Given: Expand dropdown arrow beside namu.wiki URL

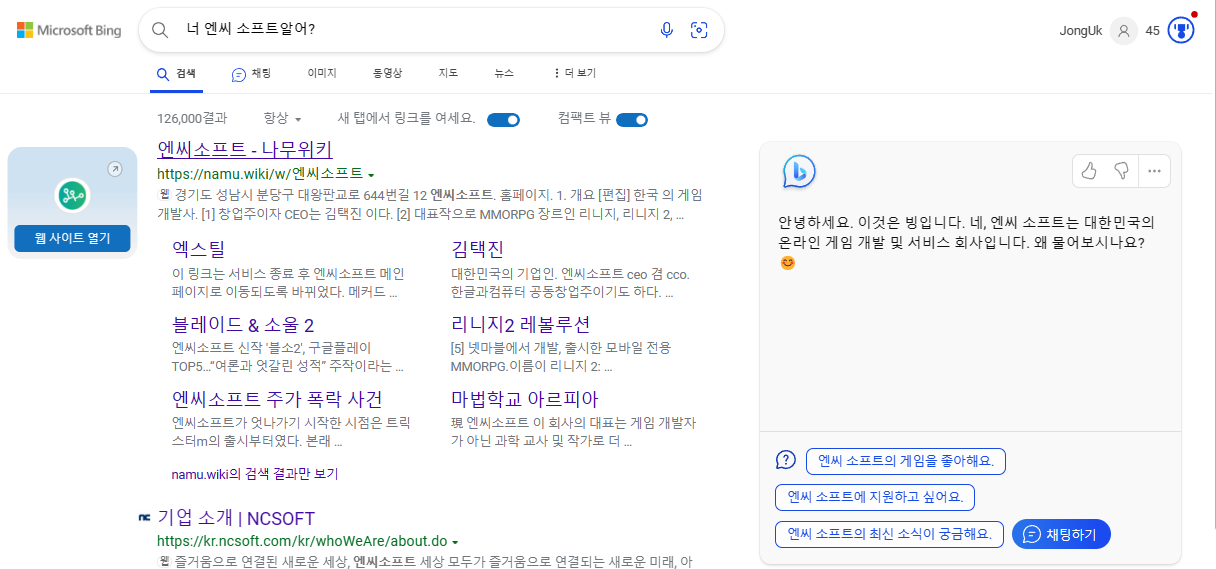Looking at the screenshot, I should click(371, 174).
